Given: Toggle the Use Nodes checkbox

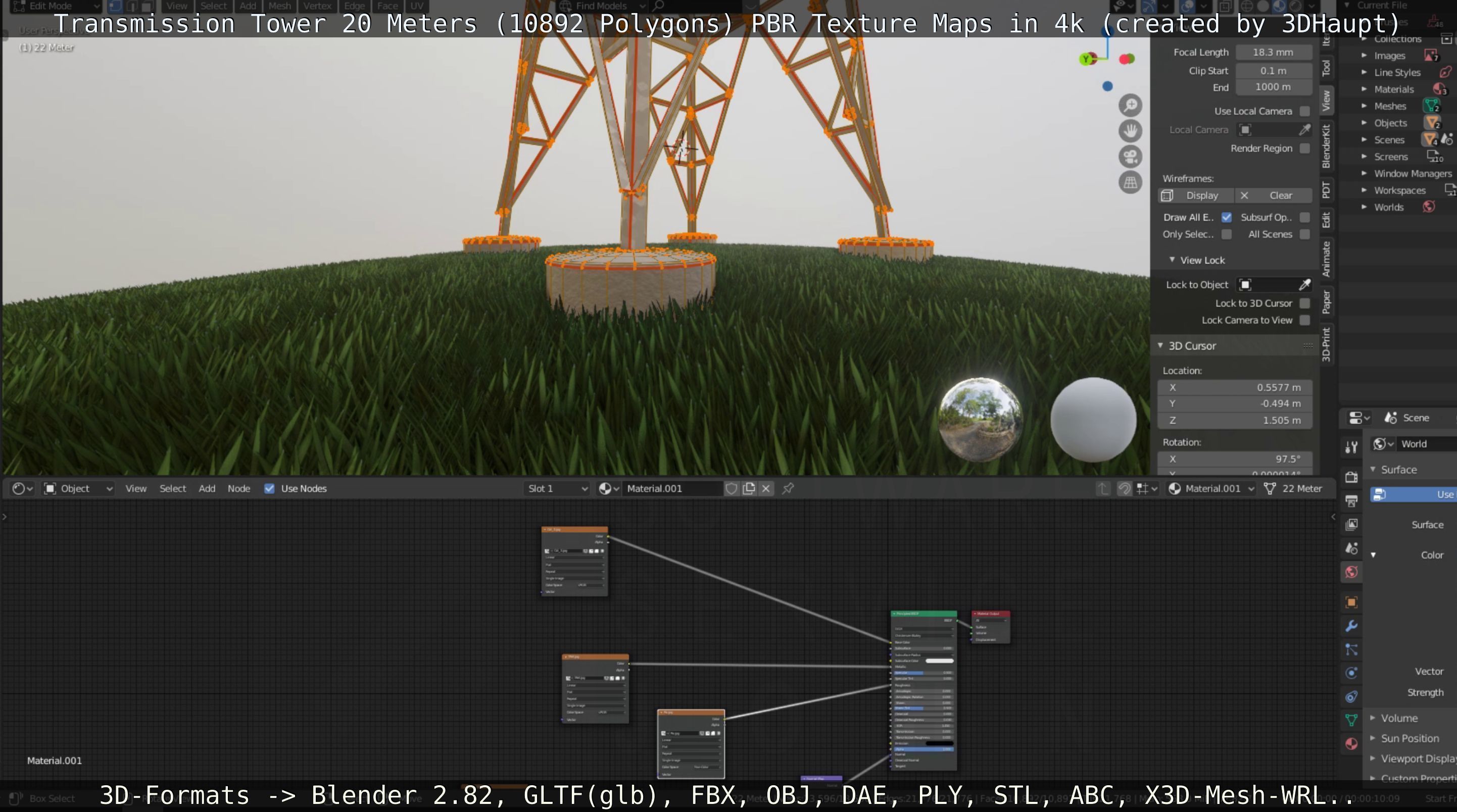Looking at the screenshot, I should 269,488.
